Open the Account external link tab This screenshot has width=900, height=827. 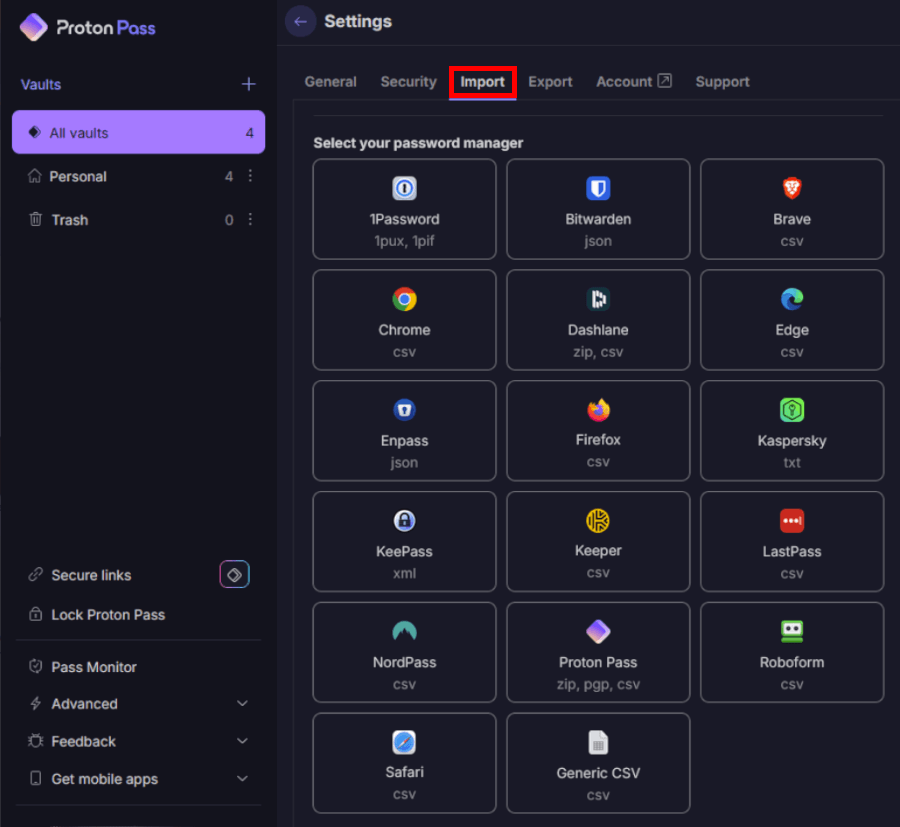coord(633,82)
